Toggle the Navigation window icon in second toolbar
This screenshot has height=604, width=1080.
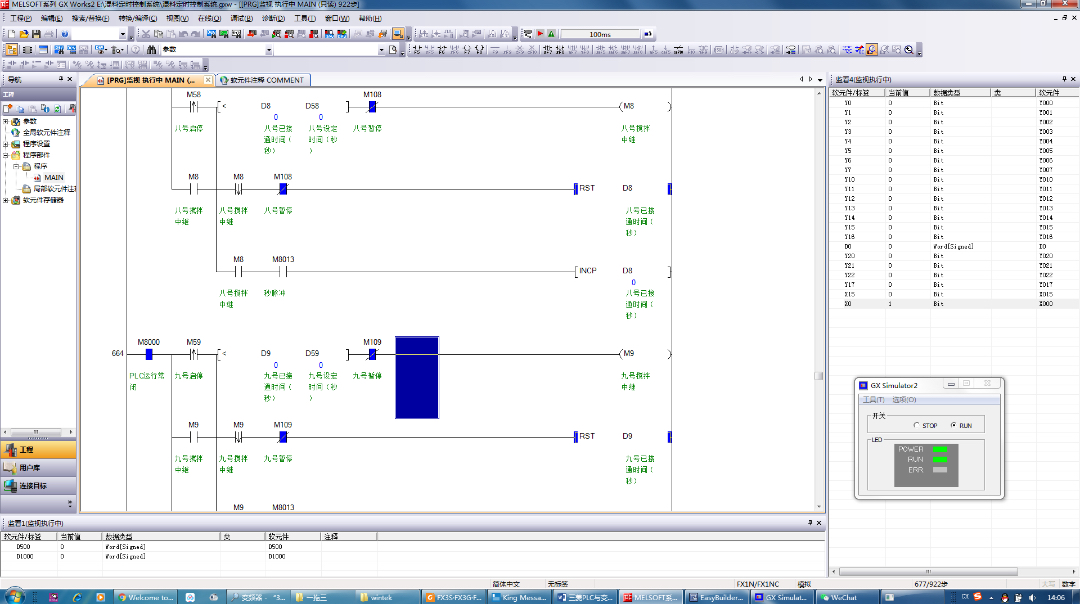coord(12,50)
